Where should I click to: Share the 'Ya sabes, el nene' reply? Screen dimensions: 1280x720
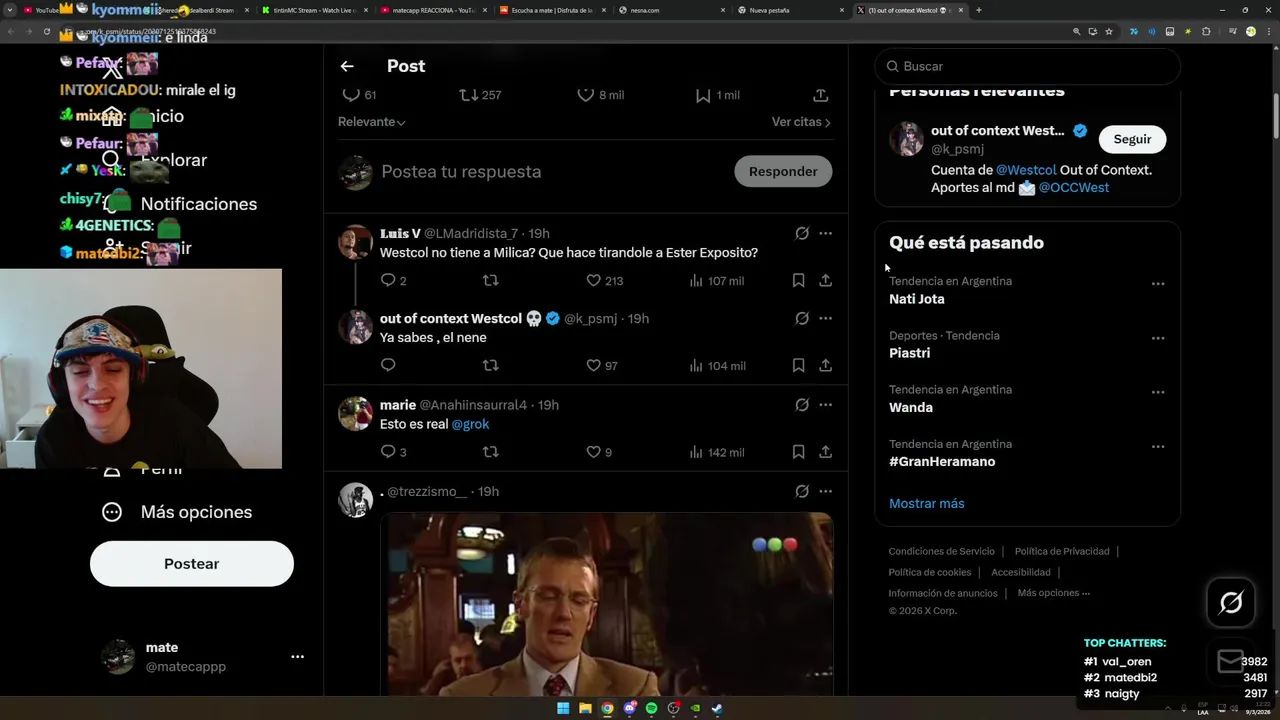click(x=825, y=366)
